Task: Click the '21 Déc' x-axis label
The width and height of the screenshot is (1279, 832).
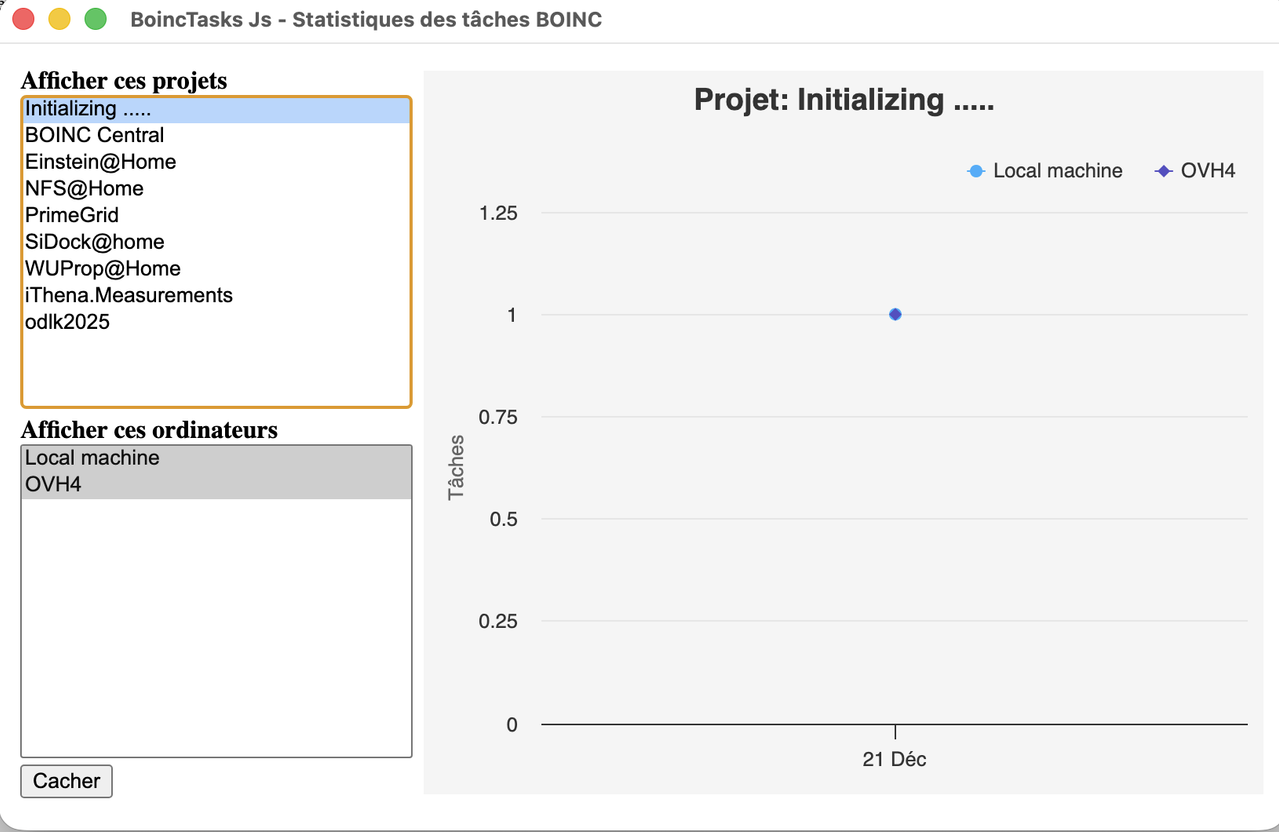Action: [x=894, y=760]
